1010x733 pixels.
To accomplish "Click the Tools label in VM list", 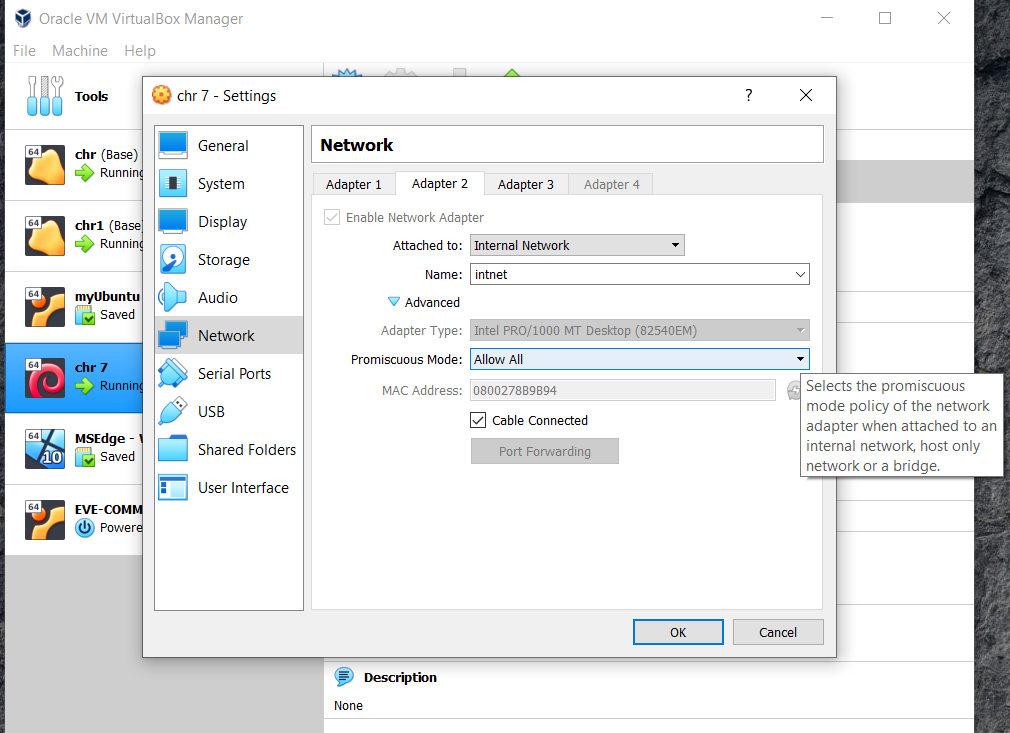I will click(91, 96).
